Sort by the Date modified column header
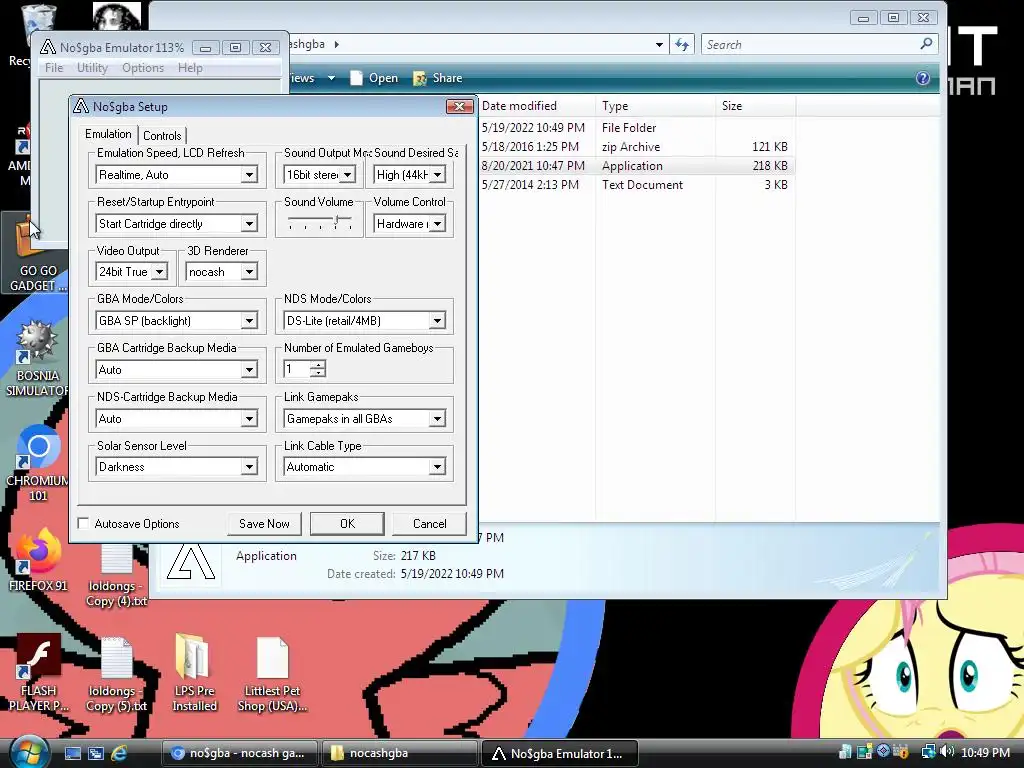The height and width of the screenshot is (768, 1024). coord(536,106)
